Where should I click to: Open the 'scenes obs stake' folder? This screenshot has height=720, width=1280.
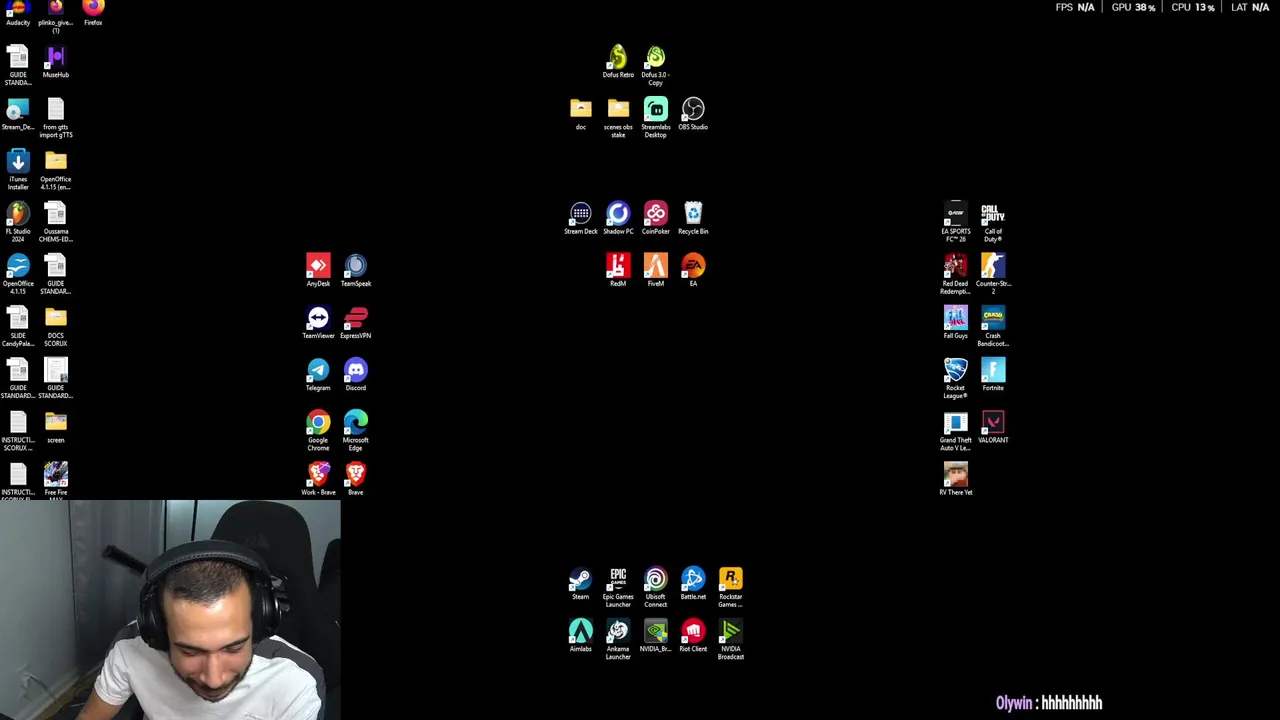click(618, 117)
